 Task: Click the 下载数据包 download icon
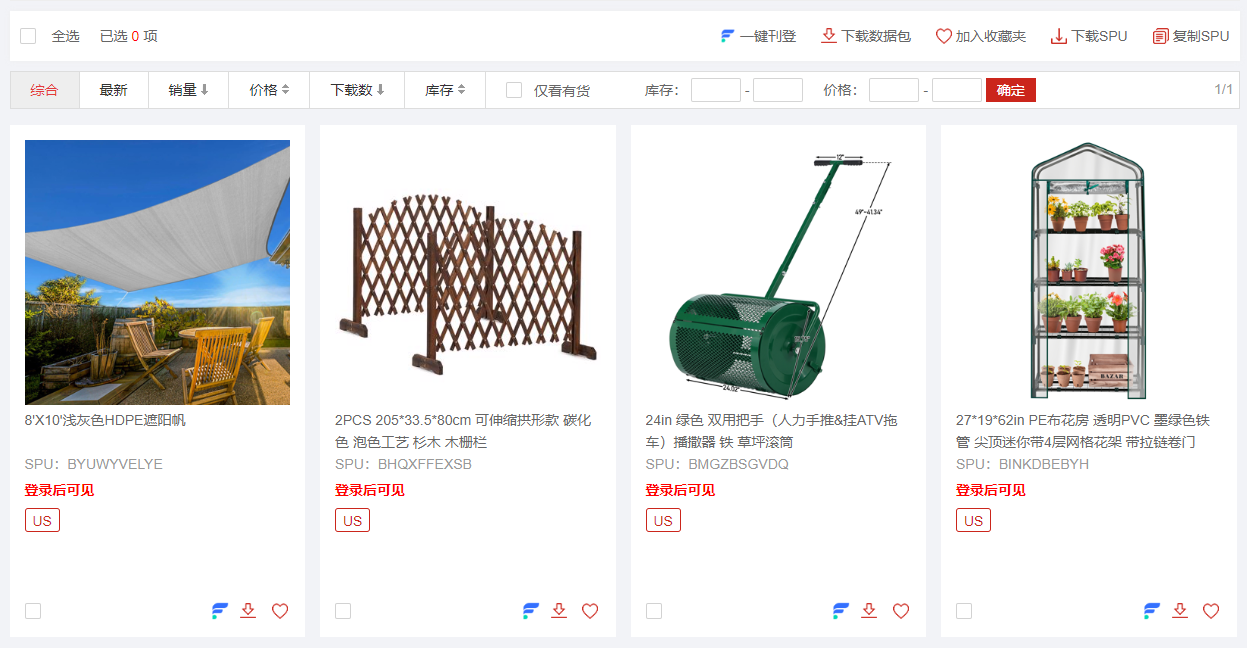pos(829,36)
